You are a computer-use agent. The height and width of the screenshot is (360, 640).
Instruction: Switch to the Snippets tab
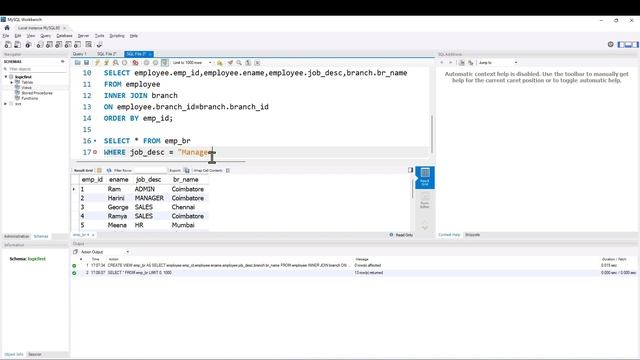point(473,235)
